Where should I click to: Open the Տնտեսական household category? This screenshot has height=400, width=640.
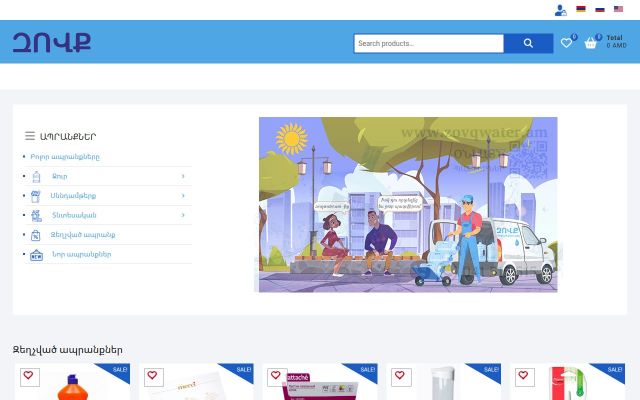(74, 215)
